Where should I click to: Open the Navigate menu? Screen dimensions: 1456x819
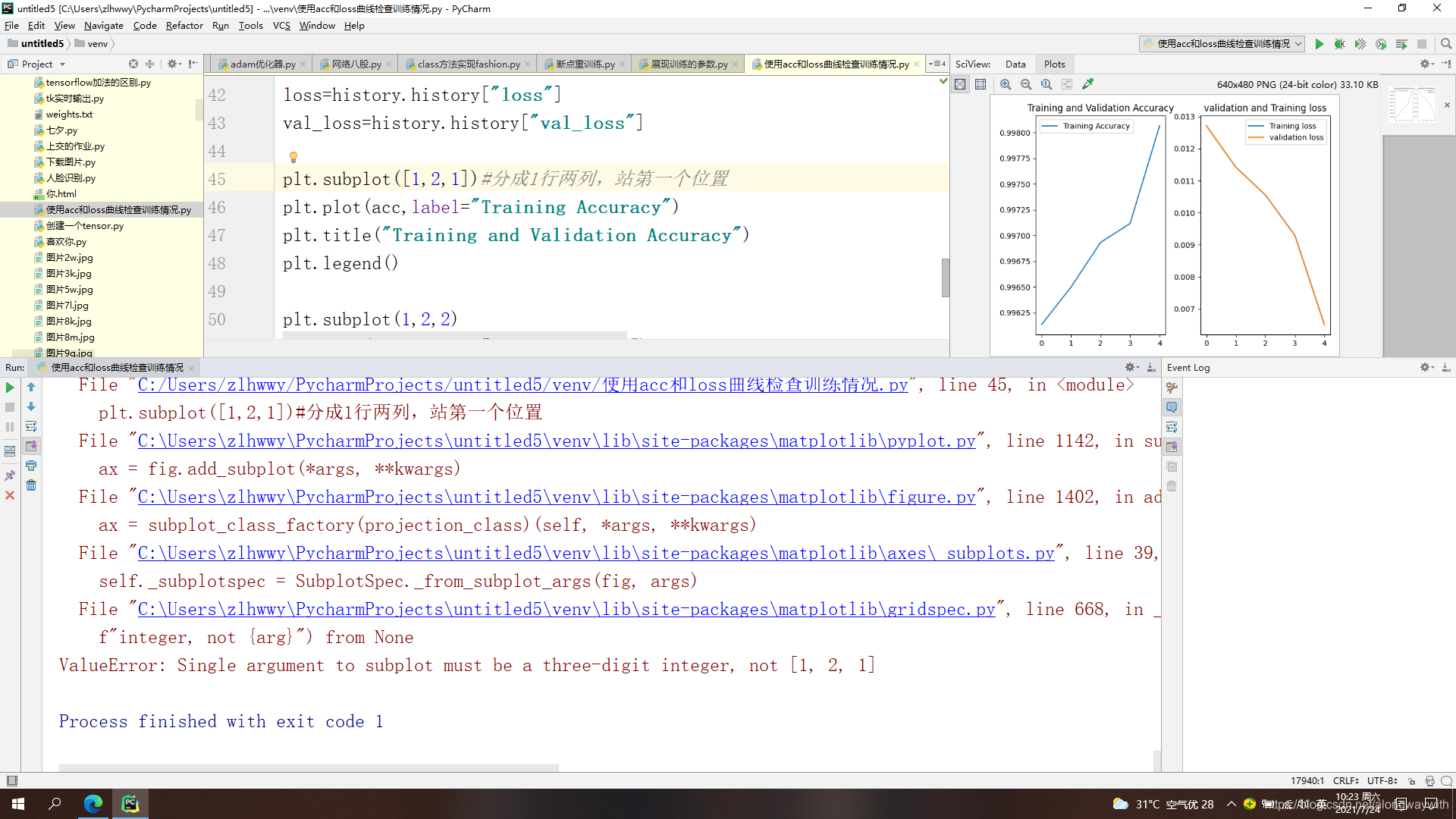103,25
